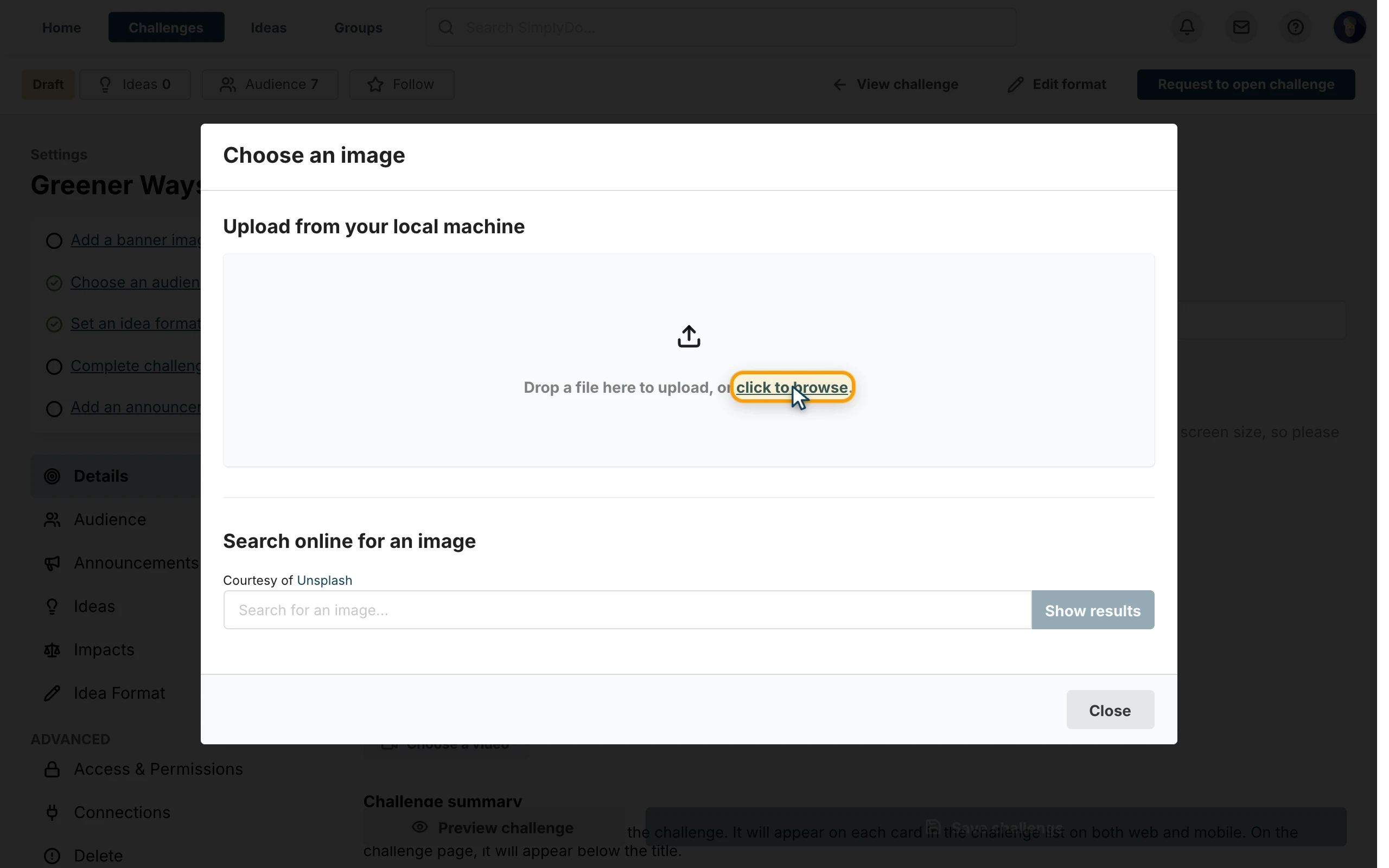Click the Announcements megaphone icon
This screenshot has height=868, width=1389.
coord(52,563)
